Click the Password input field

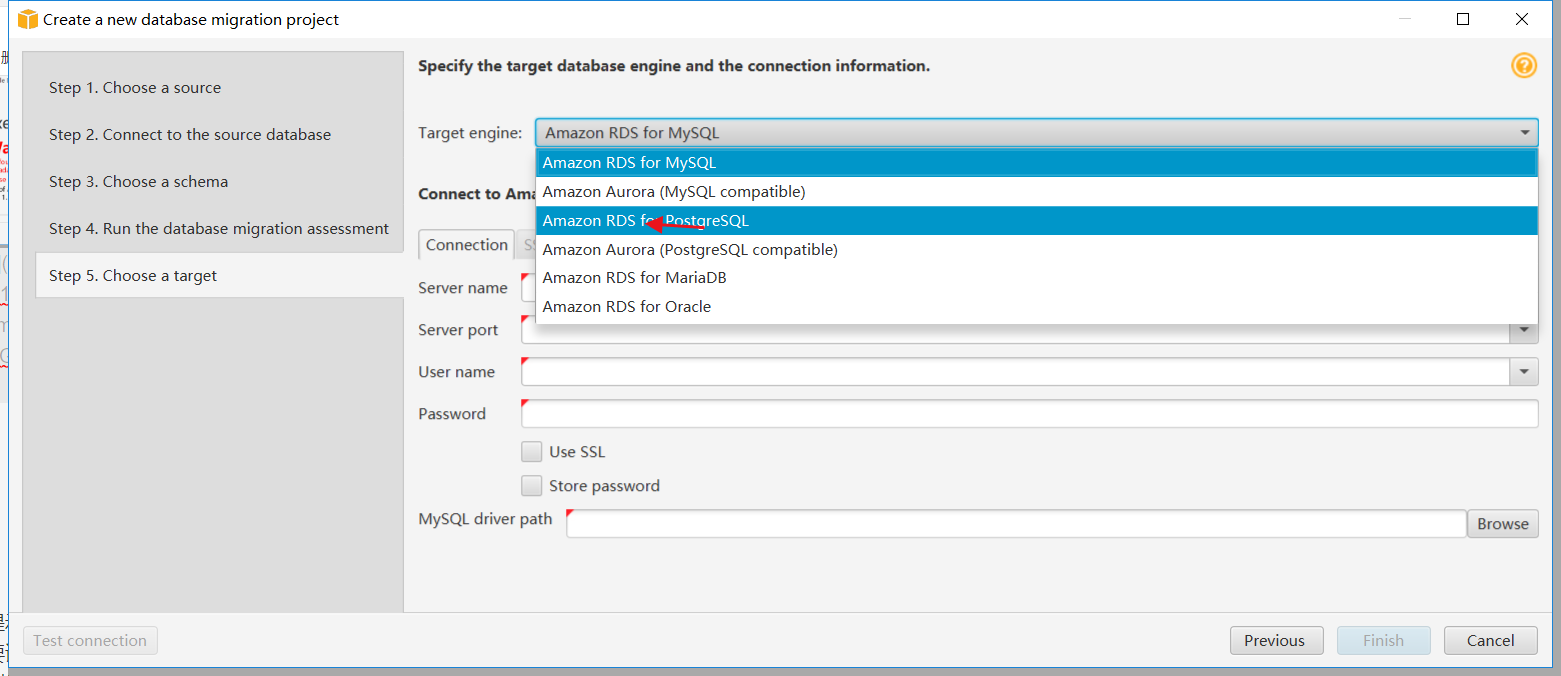[1029, 414]
